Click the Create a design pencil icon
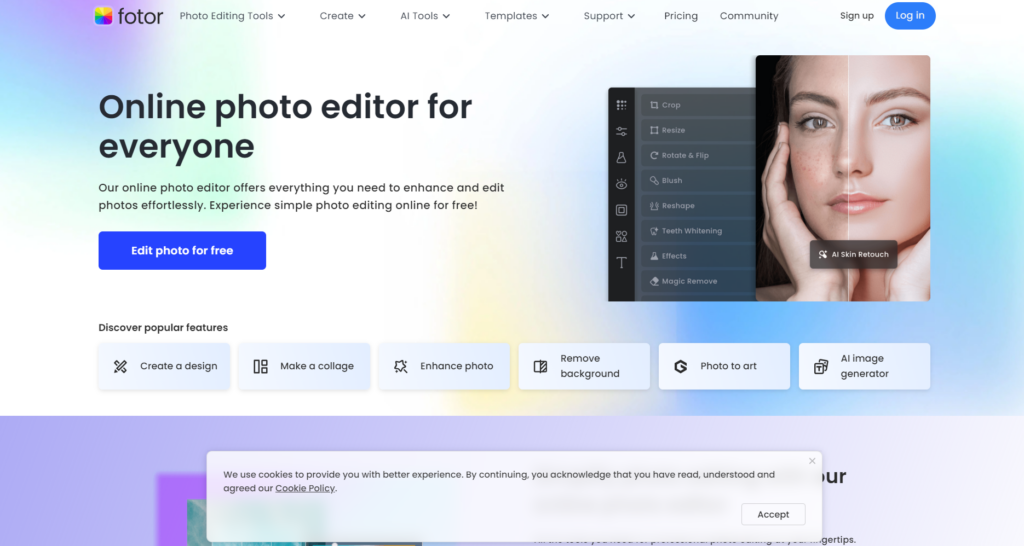Image resolution: width=1024 pixels, height=546 pixels. 120,366
